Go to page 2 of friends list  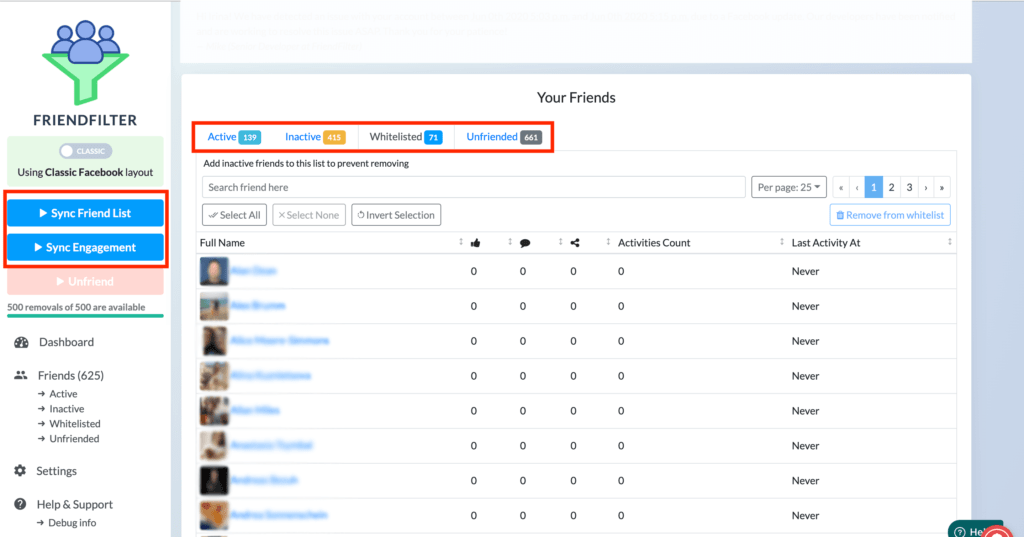coord(891,187)
